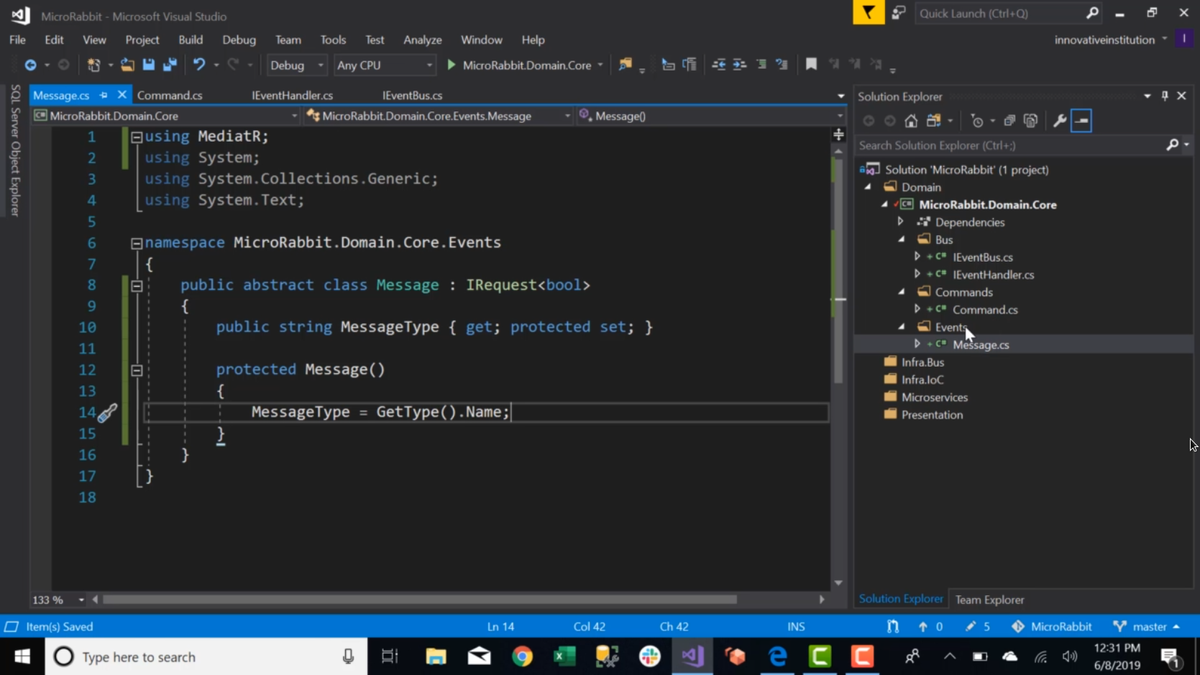The image size is (1200, 675).
Task: Open the File menu
Action: click(18, 40)
